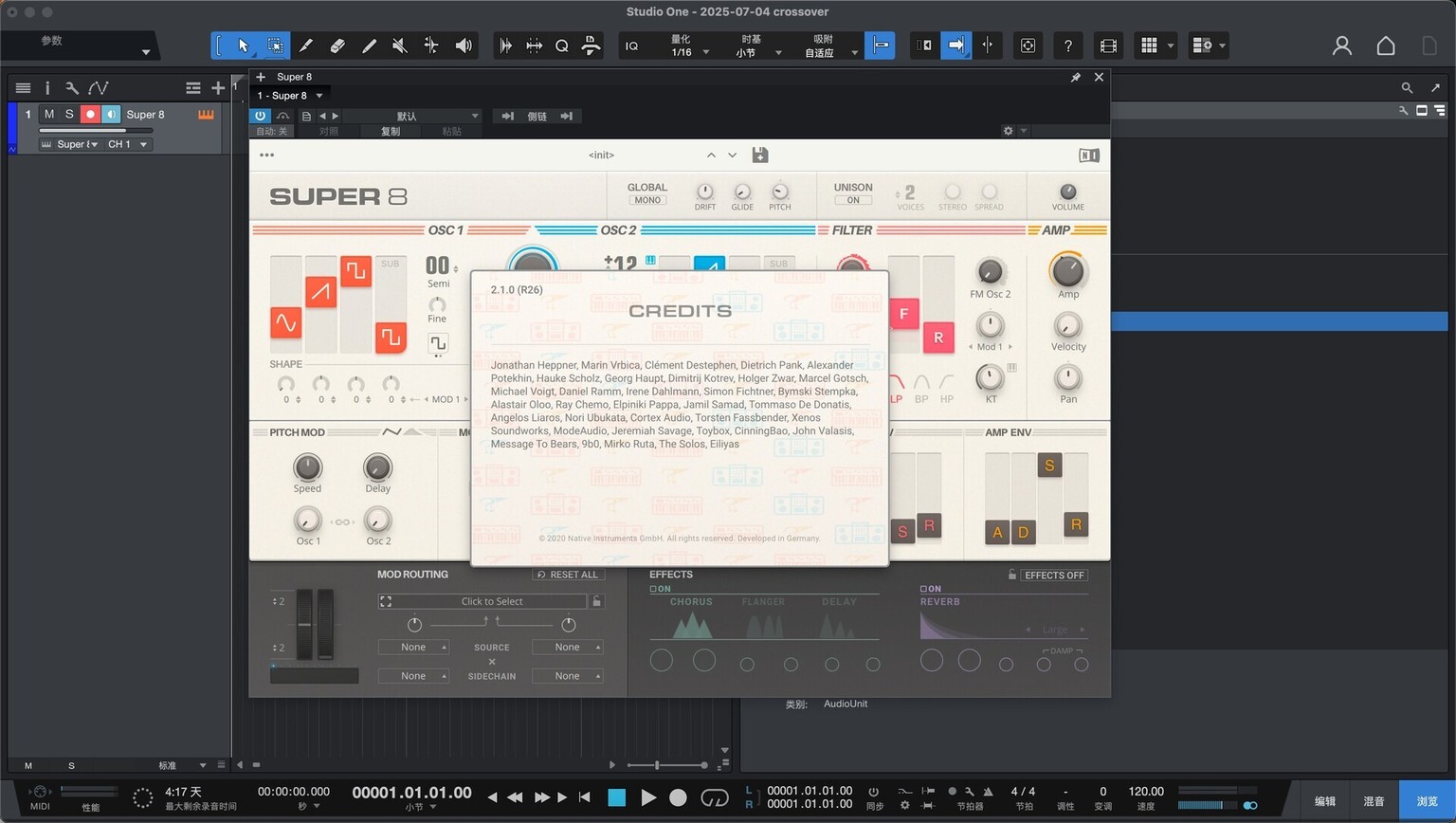Select the Eraser tool
Image resolution: width=1456 pixels, height=823 pixels.
[x=337, y=46]
